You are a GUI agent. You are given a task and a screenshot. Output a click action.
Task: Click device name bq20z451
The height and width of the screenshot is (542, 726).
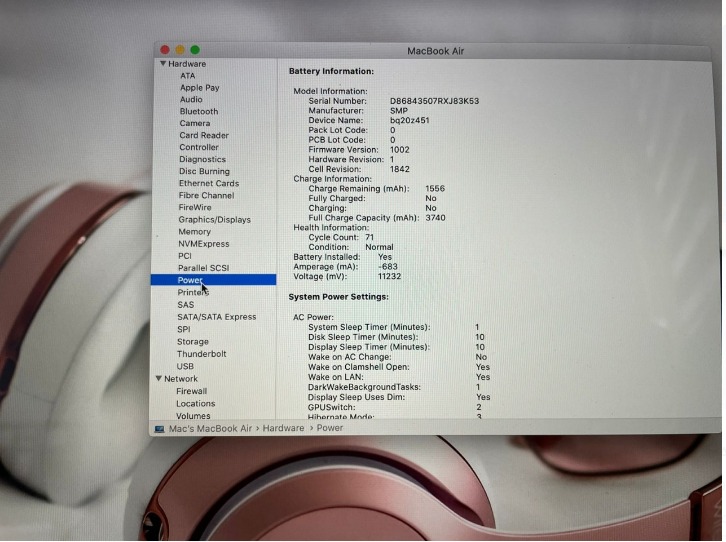click(x=409, y=120)
